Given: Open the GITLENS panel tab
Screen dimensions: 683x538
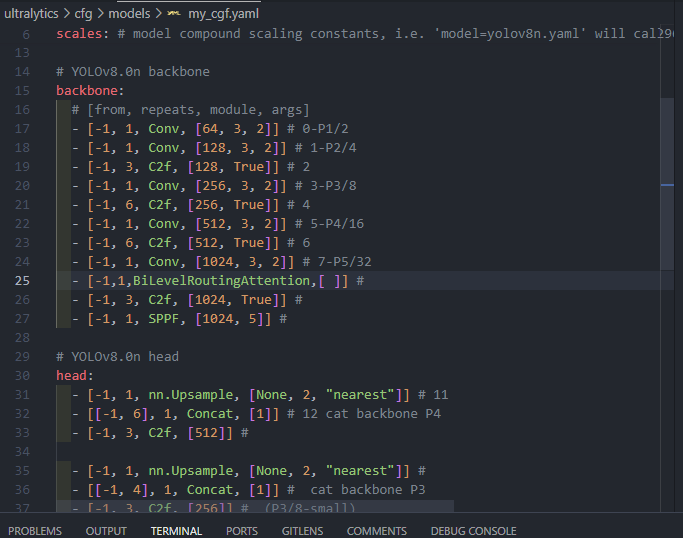Looking at the screenshot, I should click(x=302, y=530).
